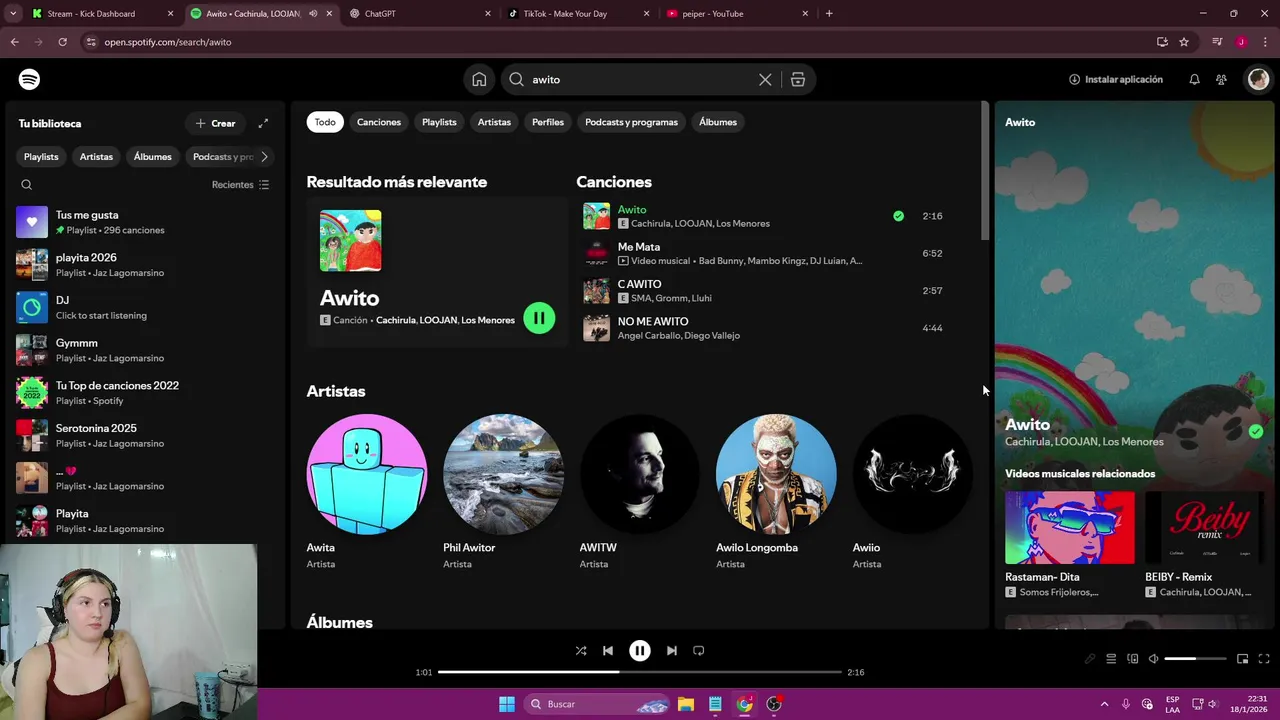Click the Spotify logo in the header
Screen dimensions: 1280x720
pos(29,79)
